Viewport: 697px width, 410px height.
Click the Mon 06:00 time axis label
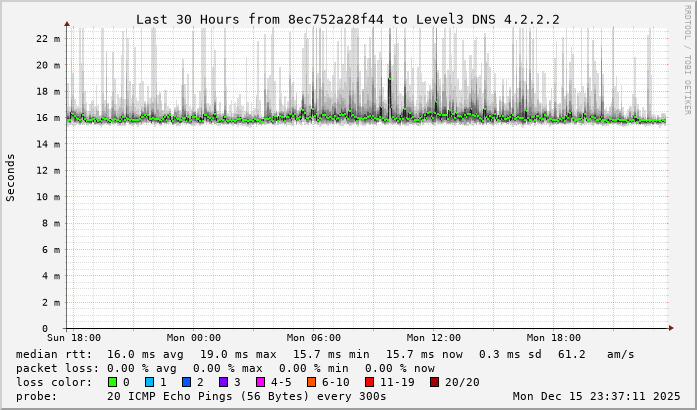(x=313, y=338)
